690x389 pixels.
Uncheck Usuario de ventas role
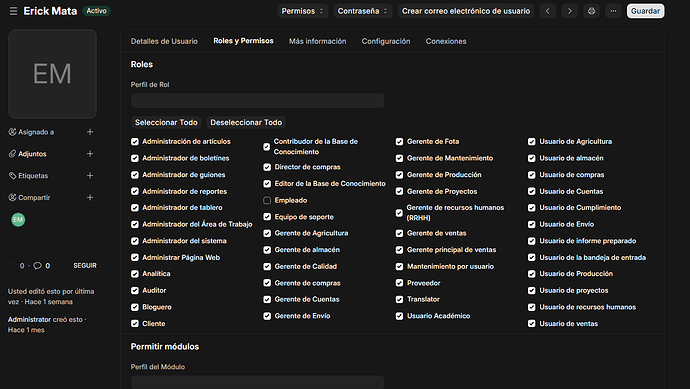pyautogui.click(x=532, y=324)
